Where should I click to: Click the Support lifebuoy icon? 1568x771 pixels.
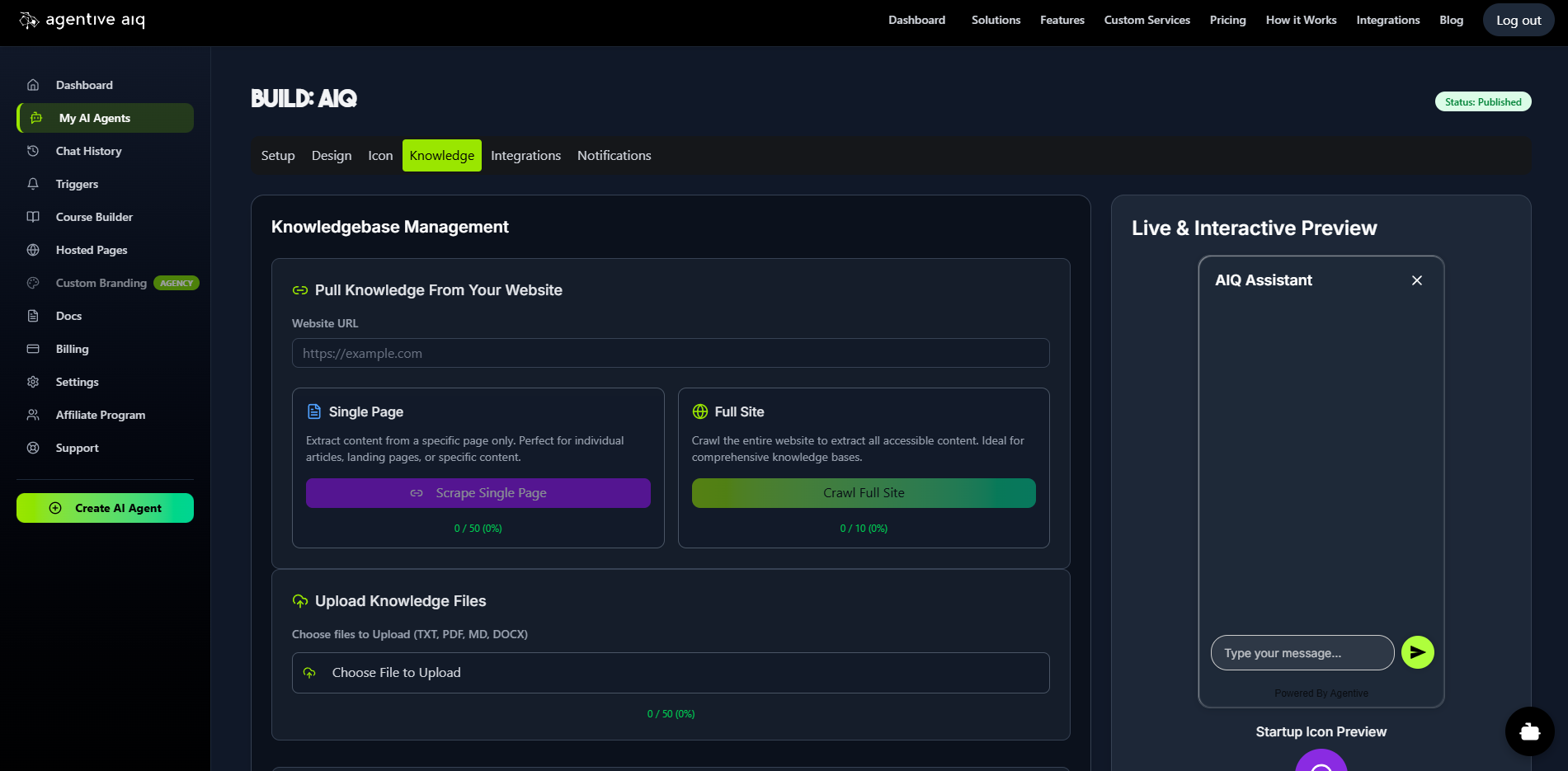tap(33, 448)
